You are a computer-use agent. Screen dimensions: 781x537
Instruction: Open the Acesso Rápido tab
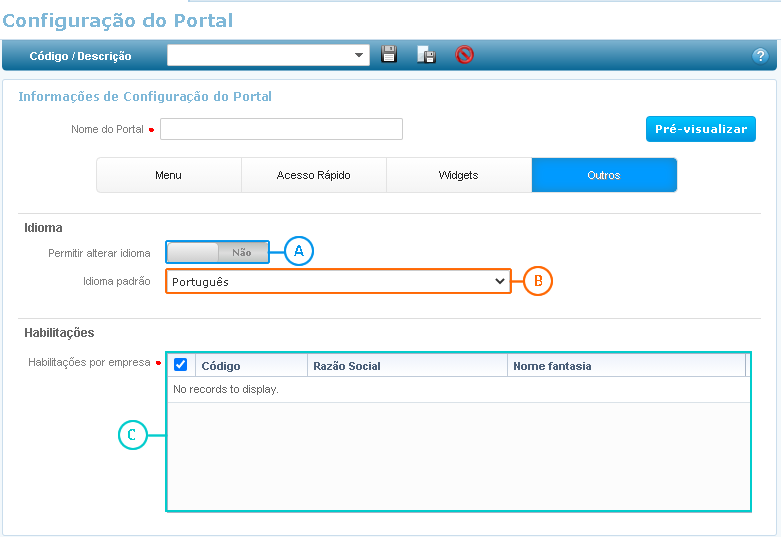pyautogui.click(x=314, y=175)
